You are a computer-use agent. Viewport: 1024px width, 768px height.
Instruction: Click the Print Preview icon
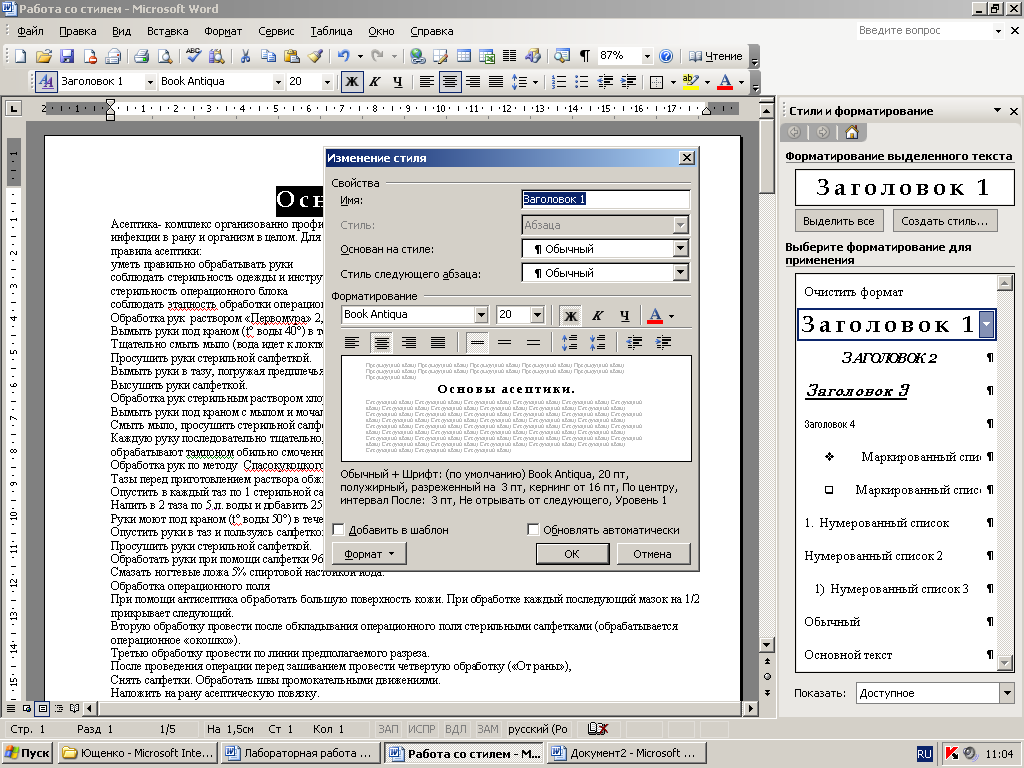[x=165, y=56]
